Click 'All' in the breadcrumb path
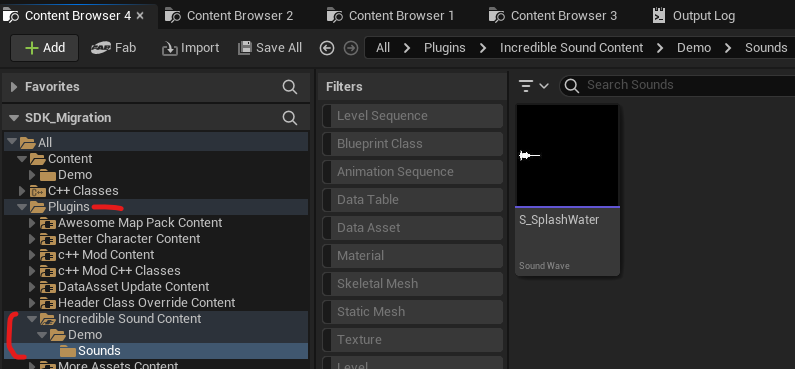This screenshot has width=795, height=369. (x=383, y=48)
